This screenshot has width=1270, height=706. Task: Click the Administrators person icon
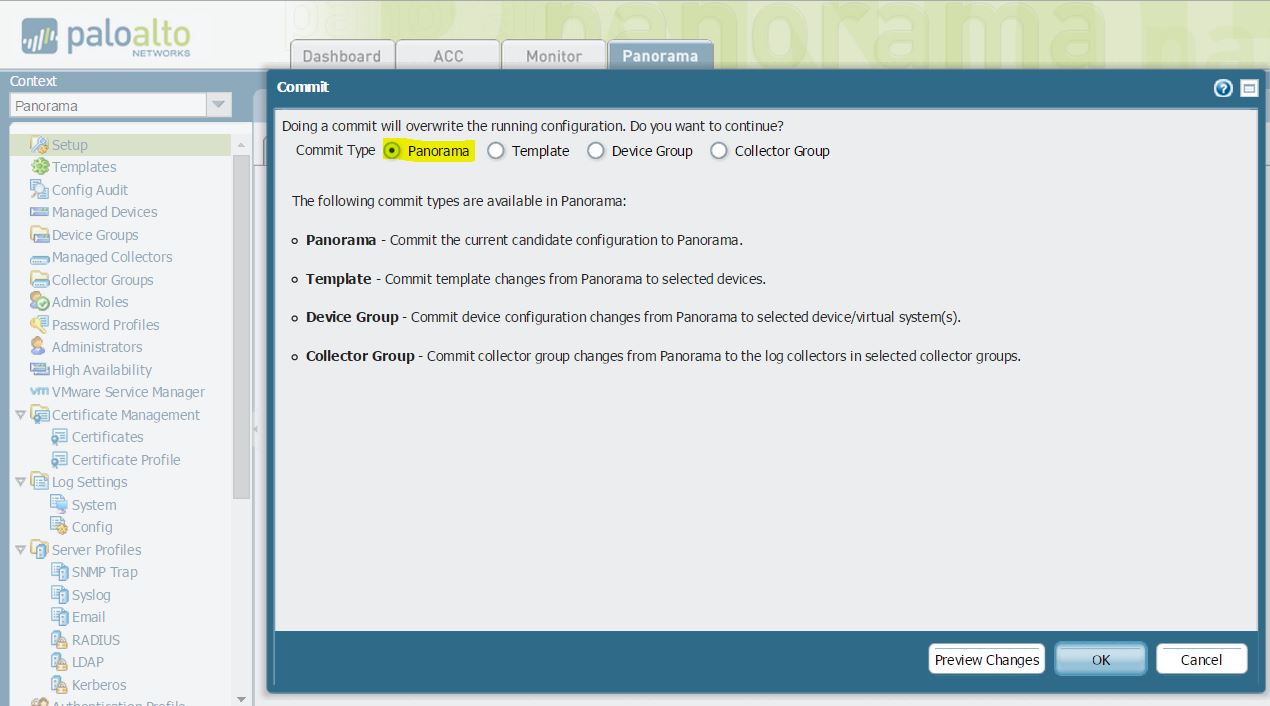coord(40,347)
